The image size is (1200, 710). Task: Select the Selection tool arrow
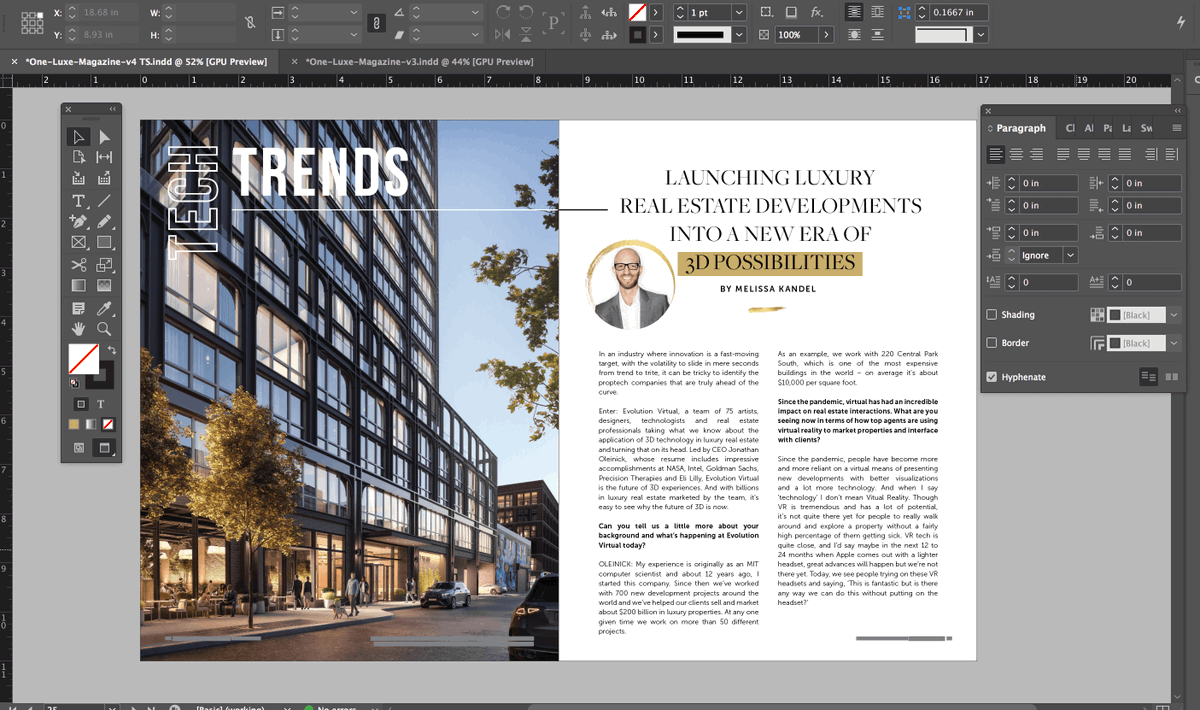[x=79, y=137]
